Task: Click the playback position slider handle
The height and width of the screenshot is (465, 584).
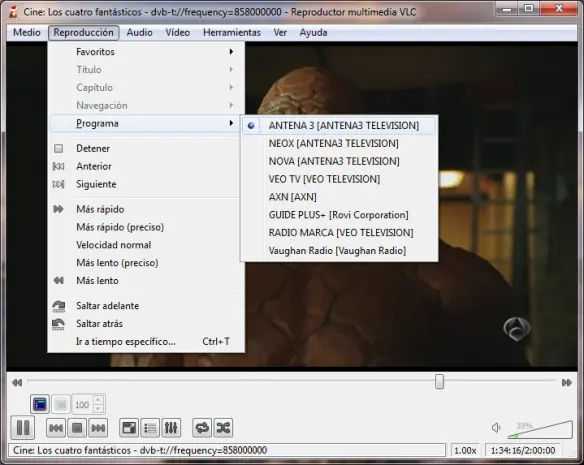Action: [x=439, y=382]
